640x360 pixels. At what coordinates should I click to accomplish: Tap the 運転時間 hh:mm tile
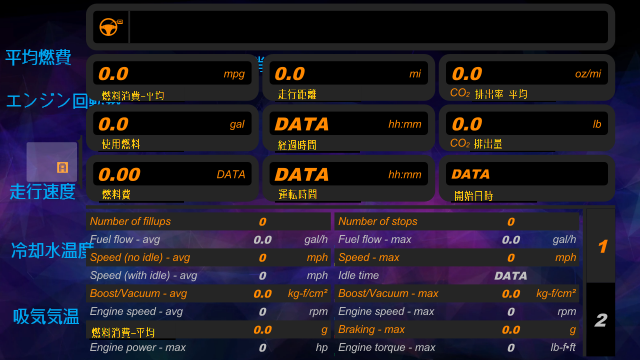(349, 178)
